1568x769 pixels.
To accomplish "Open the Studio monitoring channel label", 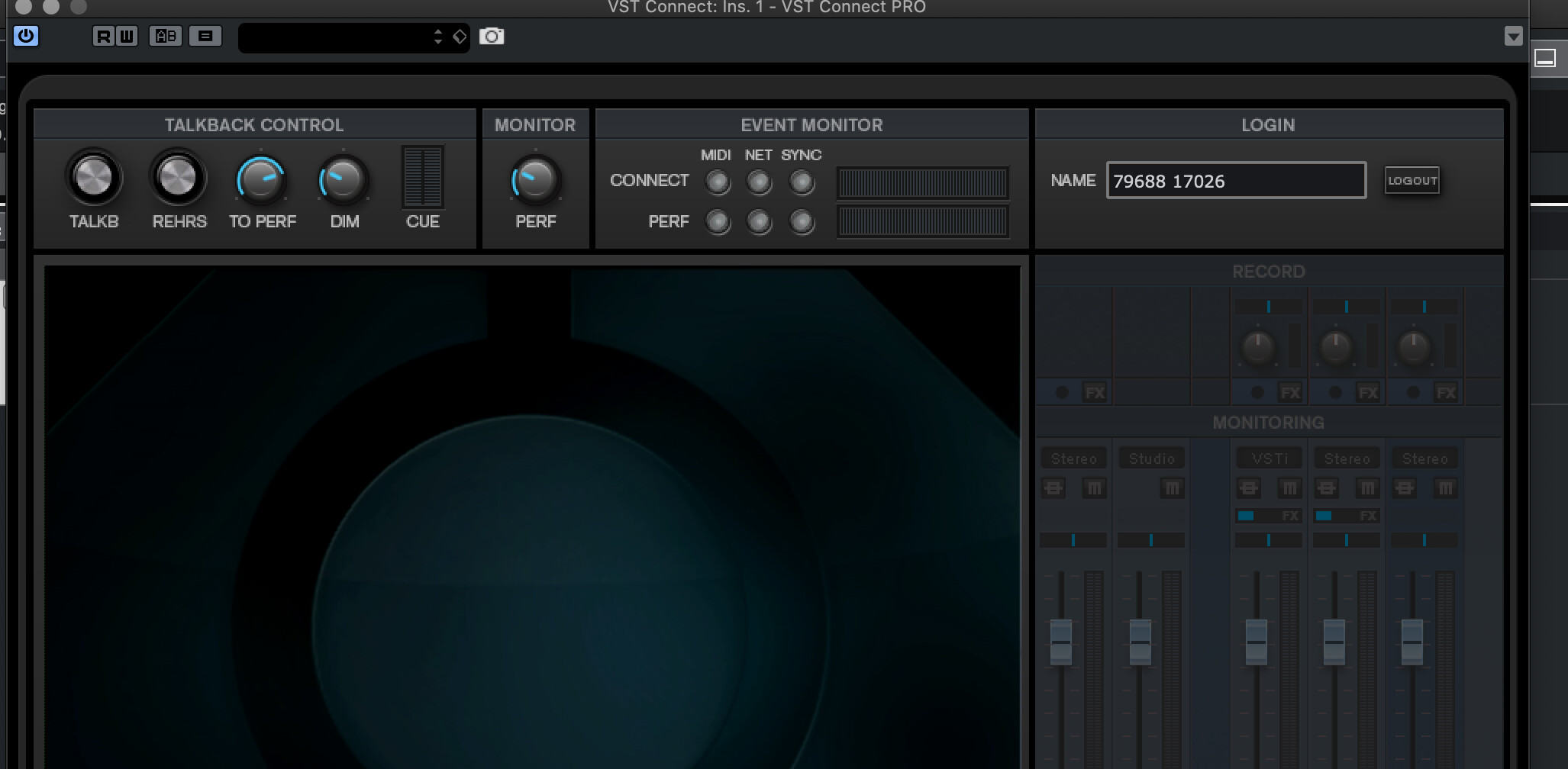I will (1151, 459).
